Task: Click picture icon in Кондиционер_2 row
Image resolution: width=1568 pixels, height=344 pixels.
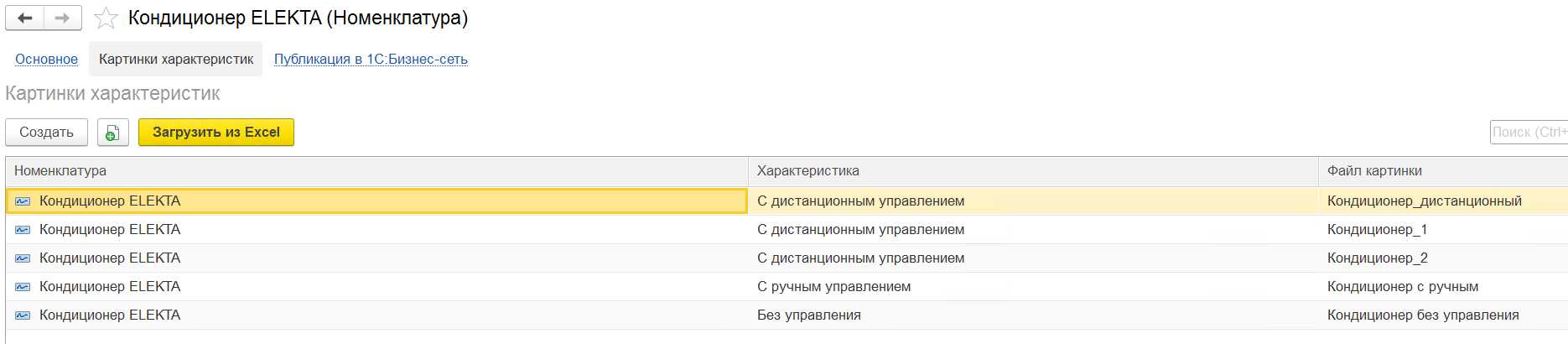Action: pos(23,258)
